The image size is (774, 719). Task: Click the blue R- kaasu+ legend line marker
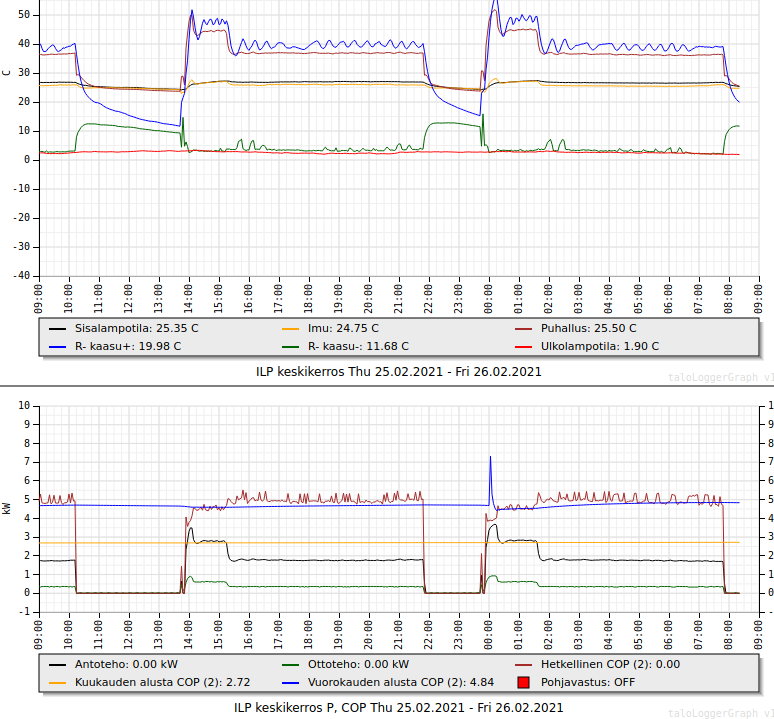[58, 346]
